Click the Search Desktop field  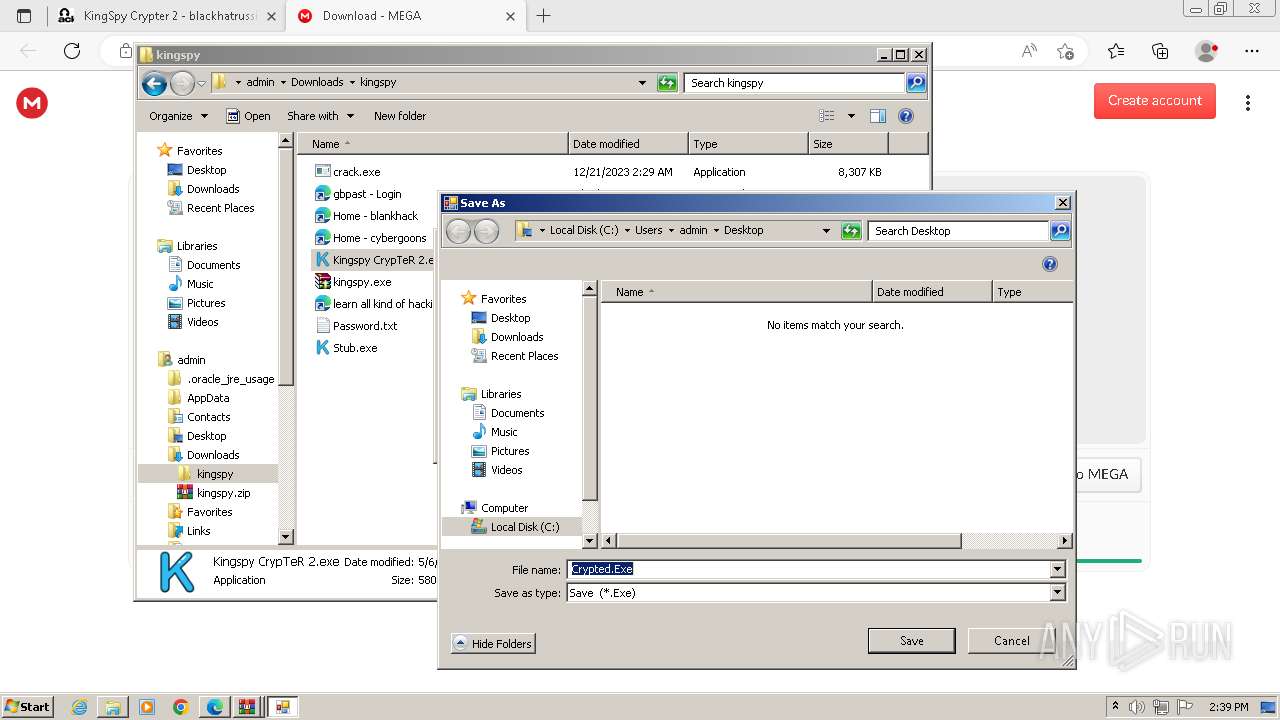tap(958, 231)
